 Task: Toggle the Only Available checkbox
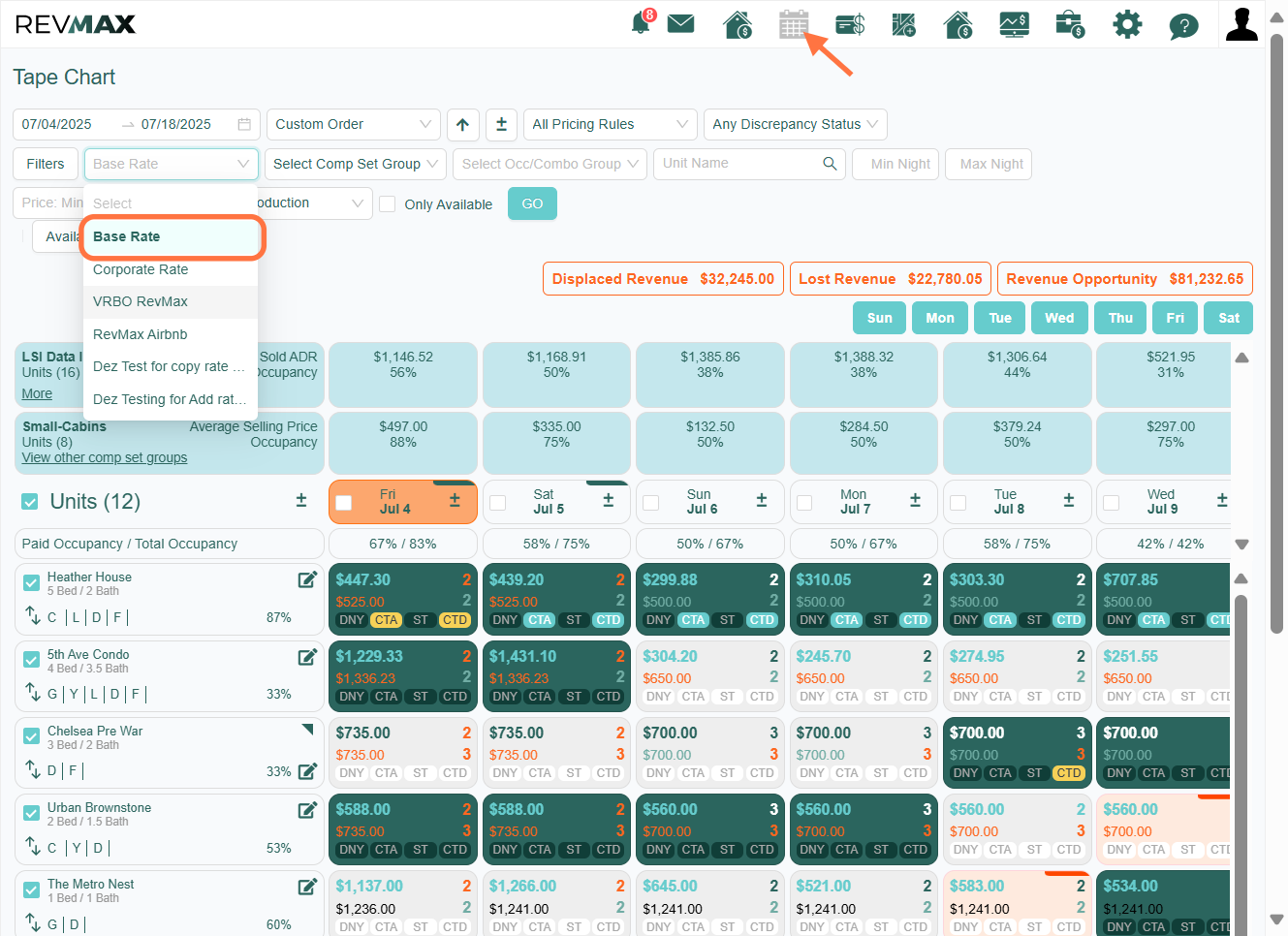click(387, 203)
